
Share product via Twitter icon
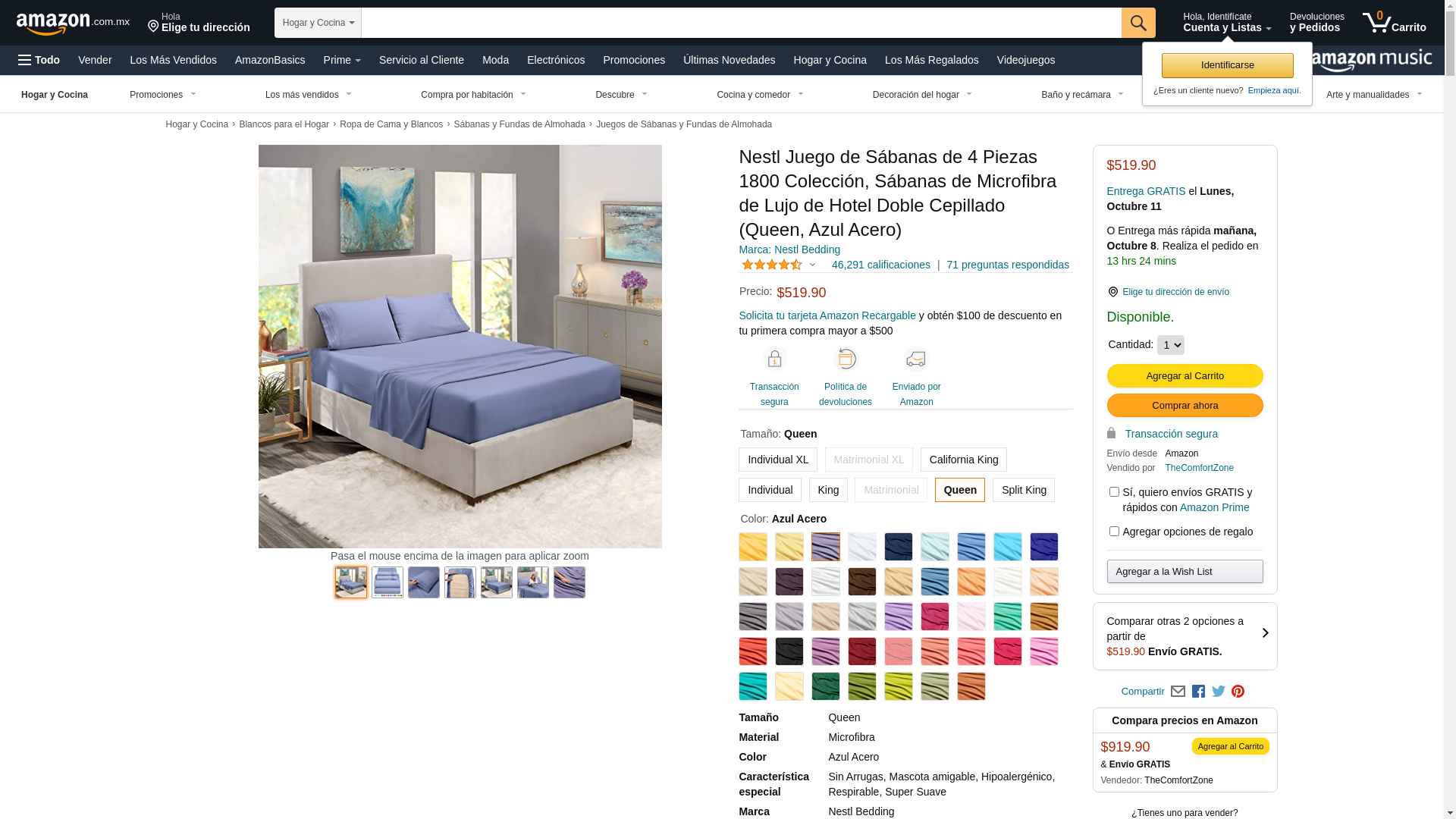[x=1219, y=692]
